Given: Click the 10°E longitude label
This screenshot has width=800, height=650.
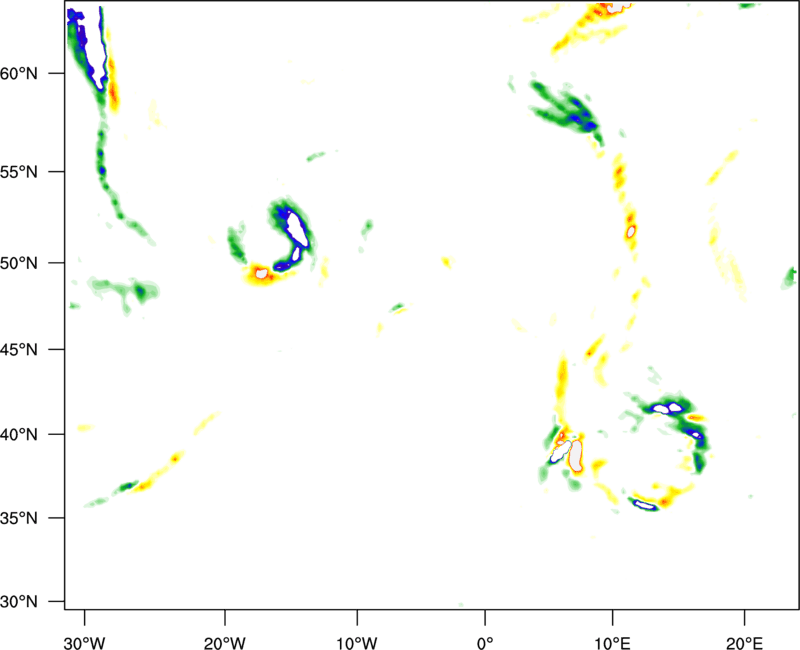Looking at the screenshot, I should pyautogui.click(x=612, y=643).
